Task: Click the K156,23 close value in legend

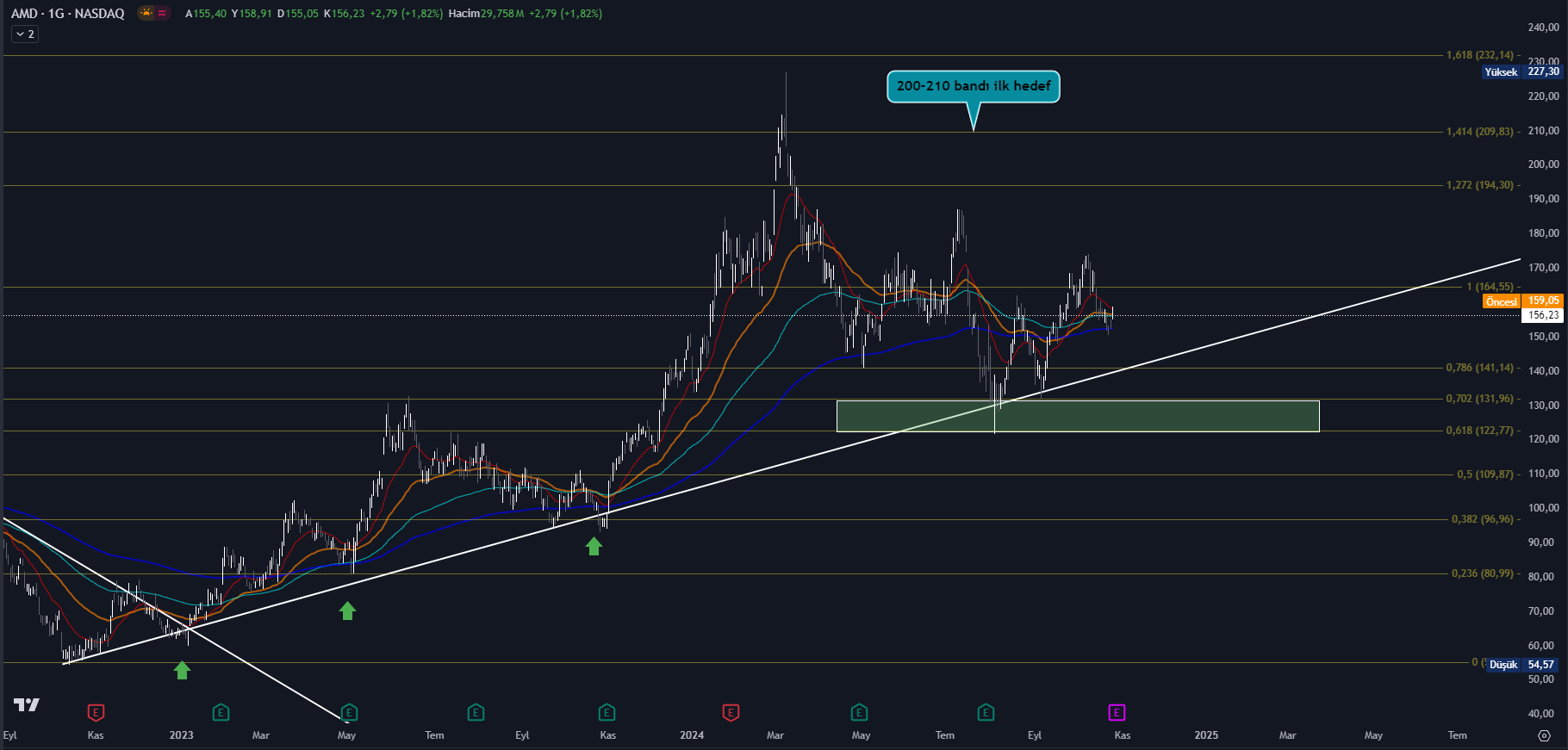Action: click(x=344, y=13)
